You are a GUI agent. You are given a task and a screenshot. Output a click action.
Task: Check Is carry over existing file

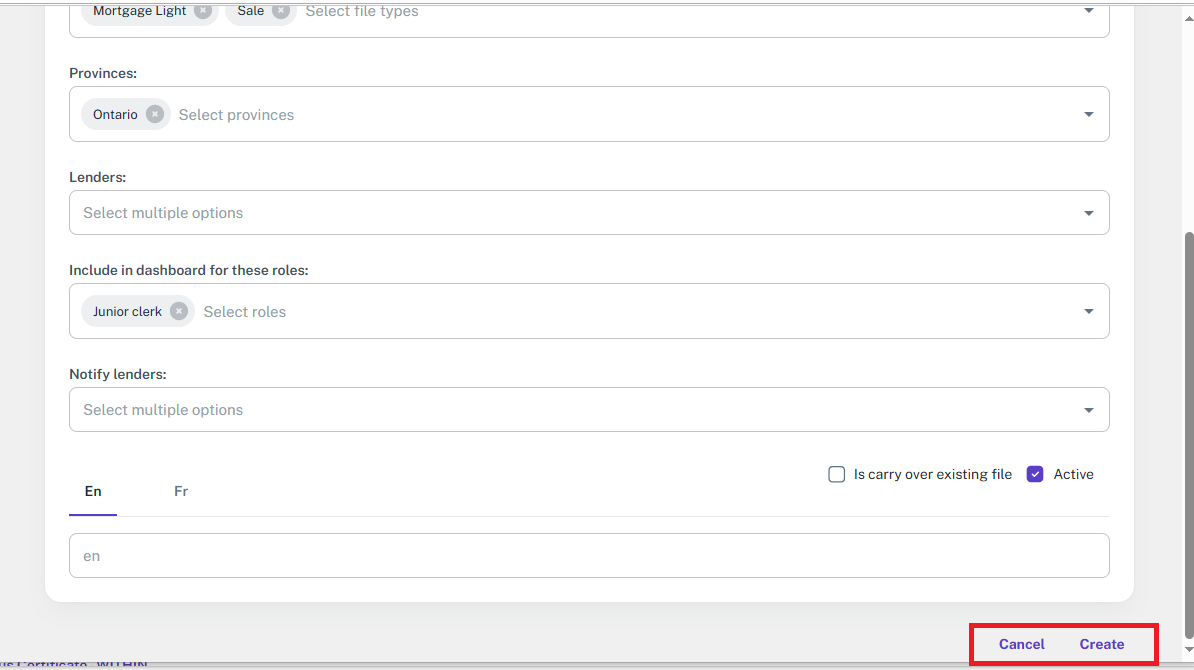pos(837,474)
